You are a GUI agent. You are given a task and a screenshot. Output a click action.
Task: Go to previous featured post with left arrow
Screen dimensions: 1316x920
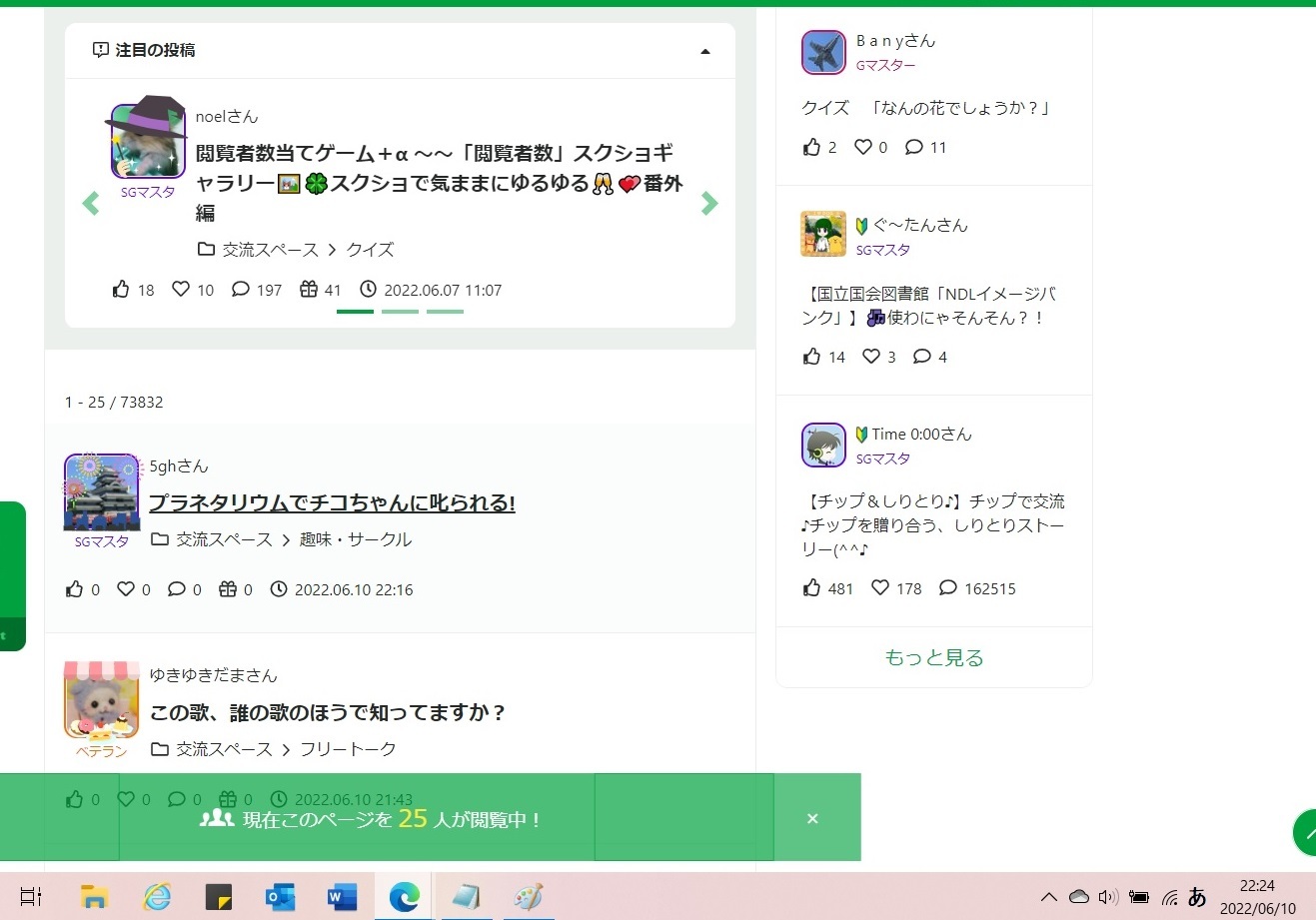[x=91, y=204]
